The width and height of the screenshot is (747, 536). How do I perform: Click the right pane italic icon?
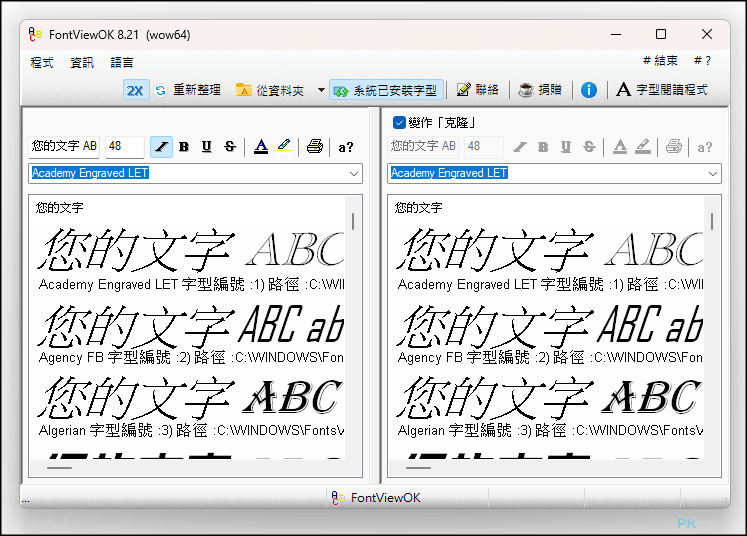pyautogui.click(x=520, y=147)
